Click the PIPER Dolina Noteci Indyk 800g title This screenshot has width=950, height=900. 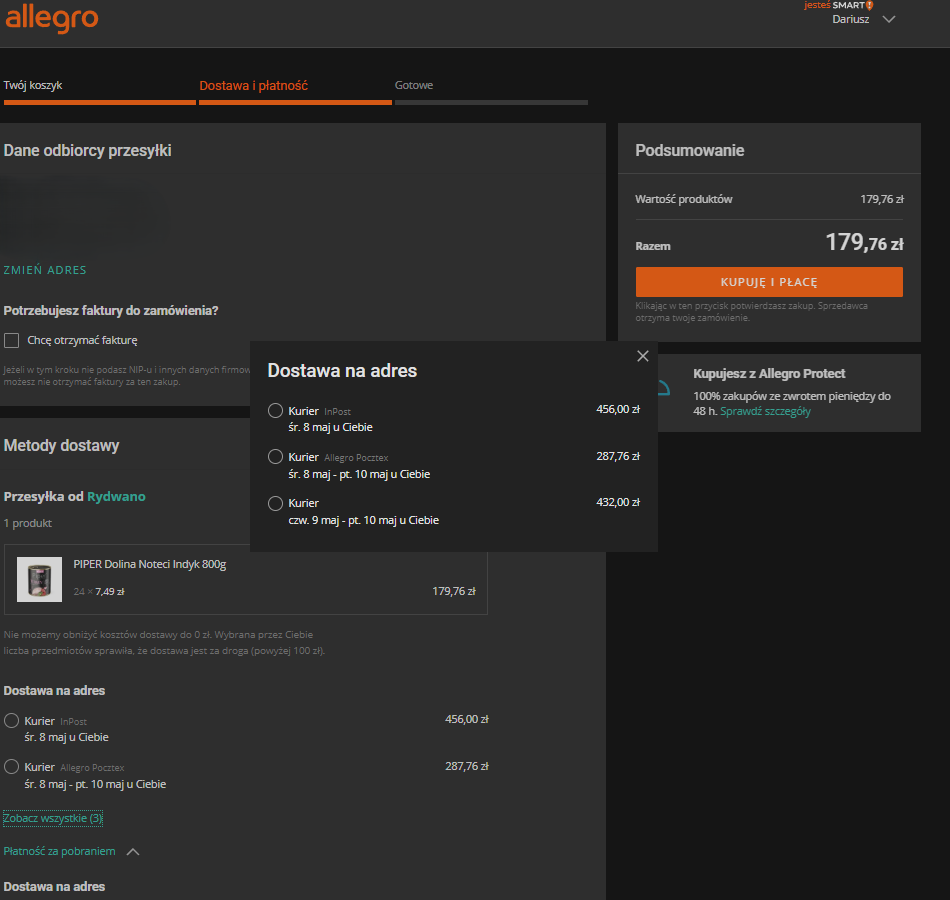[x=150, y=564]
